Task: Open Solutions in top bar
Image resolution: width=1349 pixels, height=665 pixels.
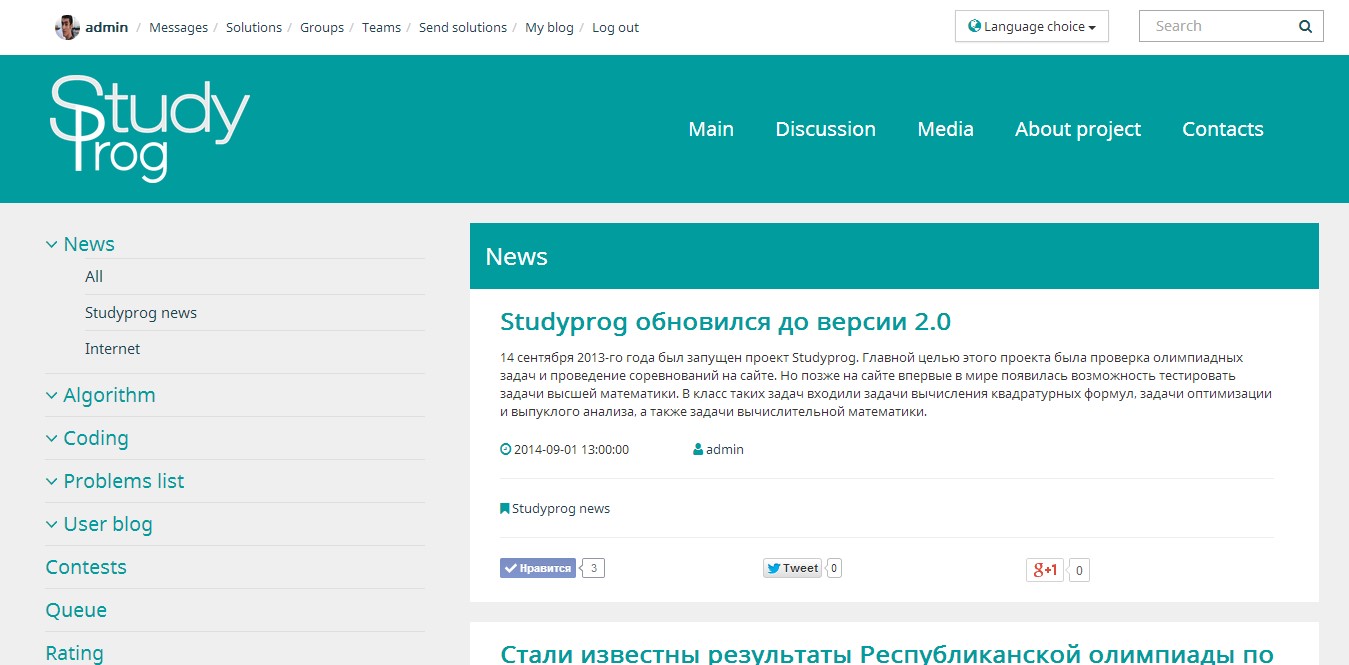Action: point(254,28)
